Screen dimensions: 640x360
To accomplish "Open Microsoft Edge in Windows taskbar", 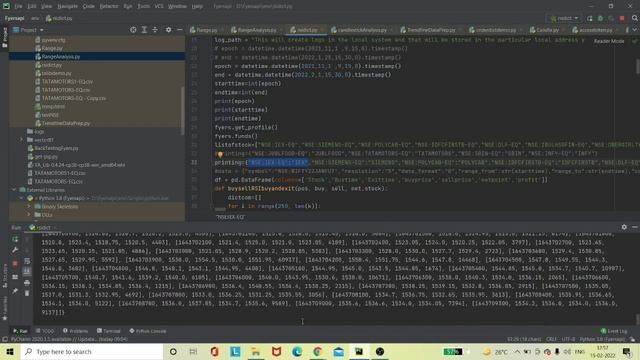I will point(297,351).
